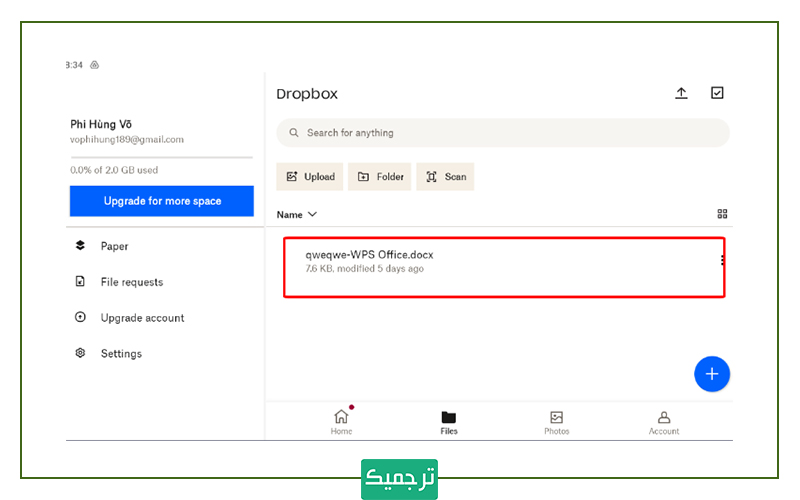Expand the Name sort dropdown
Screen dimensions: 800x500
pos(296,215)
